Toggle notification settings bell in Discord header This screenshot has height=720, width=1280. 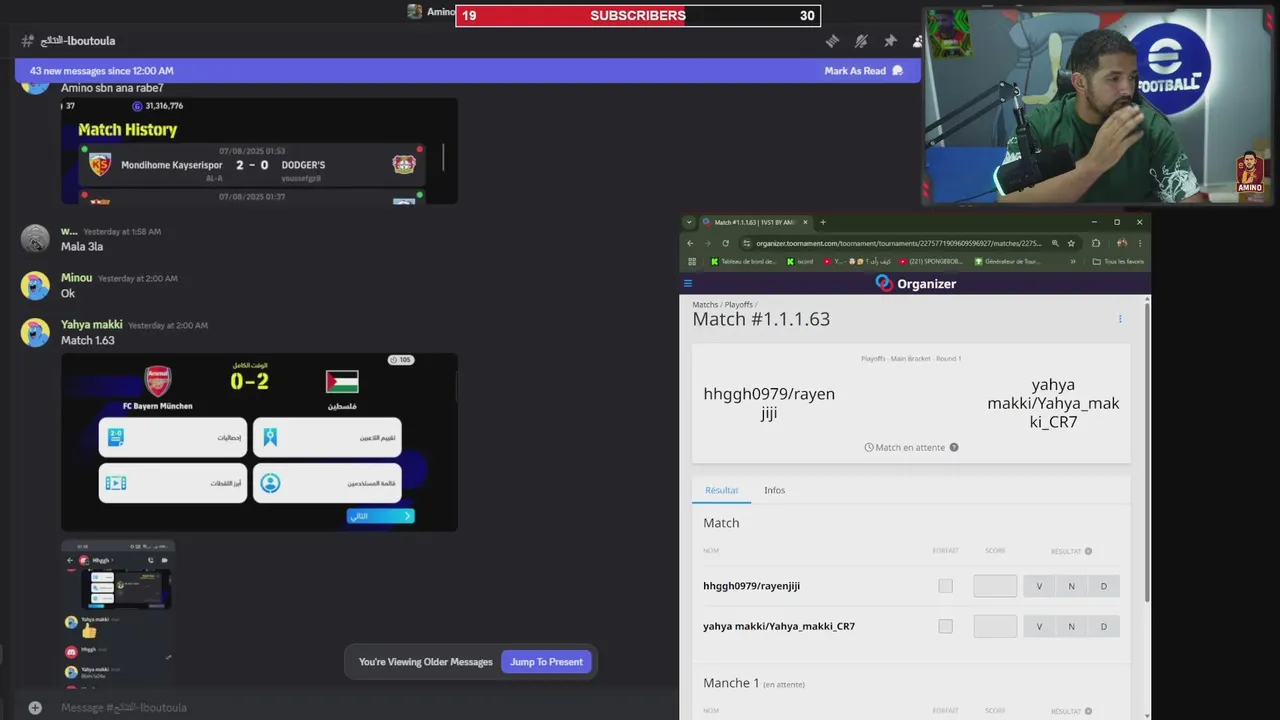[x=861, y=41]
